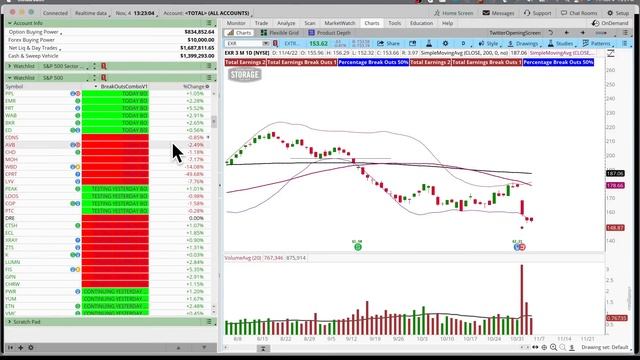Image resolution: width=640 pixels, height=360 pixels.
Task: Open the Studies dropdown menu
Action: pyautogui.click(x=562, y=43)
